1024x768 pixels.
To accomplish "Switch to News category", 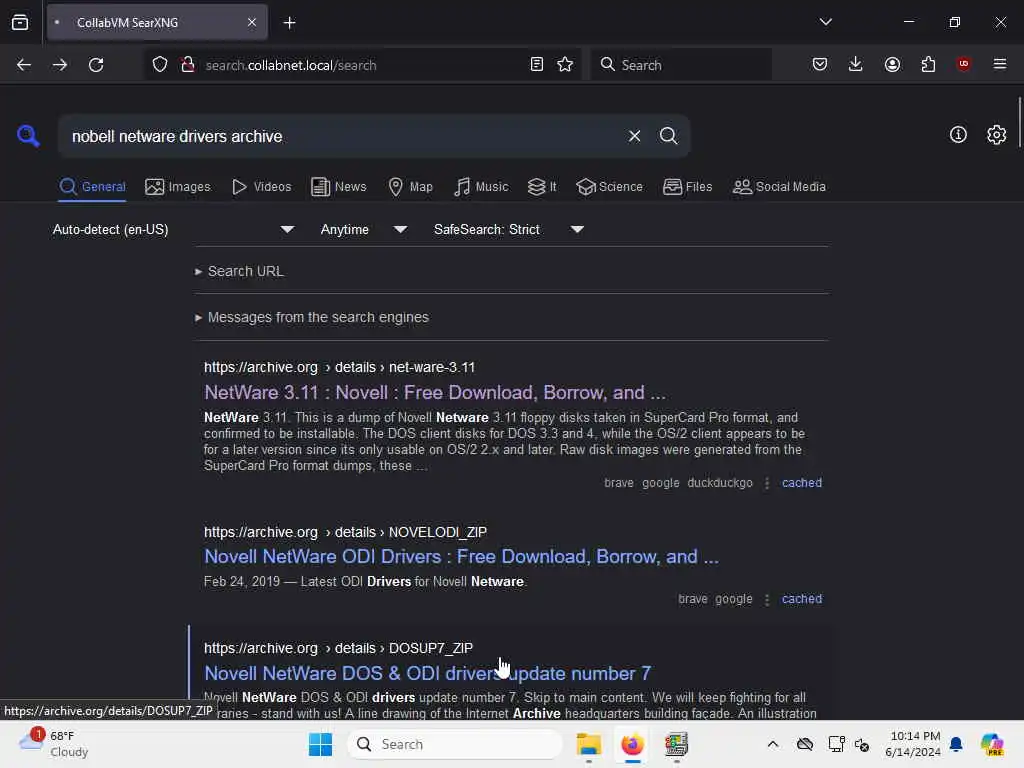I will tap(338, 187).
